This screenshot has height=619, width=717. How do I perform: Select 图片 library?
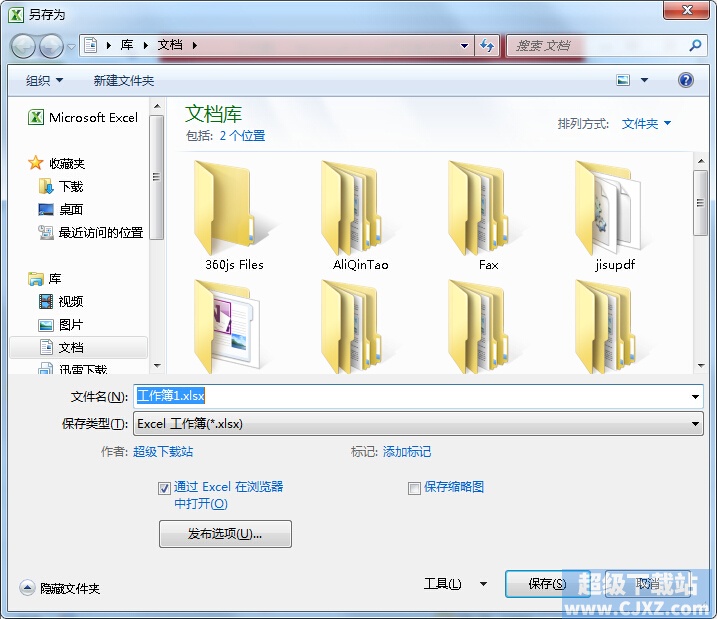(x=60, y=325)
